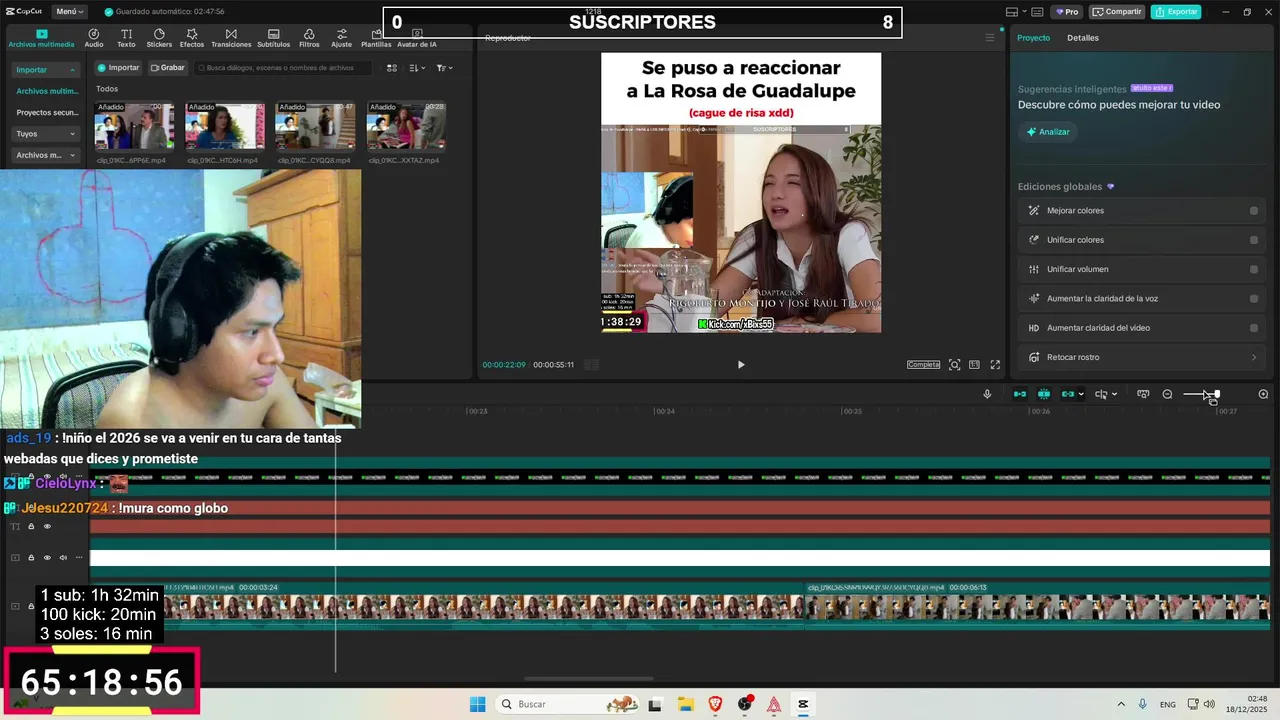Open the Efectos tab

click(x=192, y=38)
